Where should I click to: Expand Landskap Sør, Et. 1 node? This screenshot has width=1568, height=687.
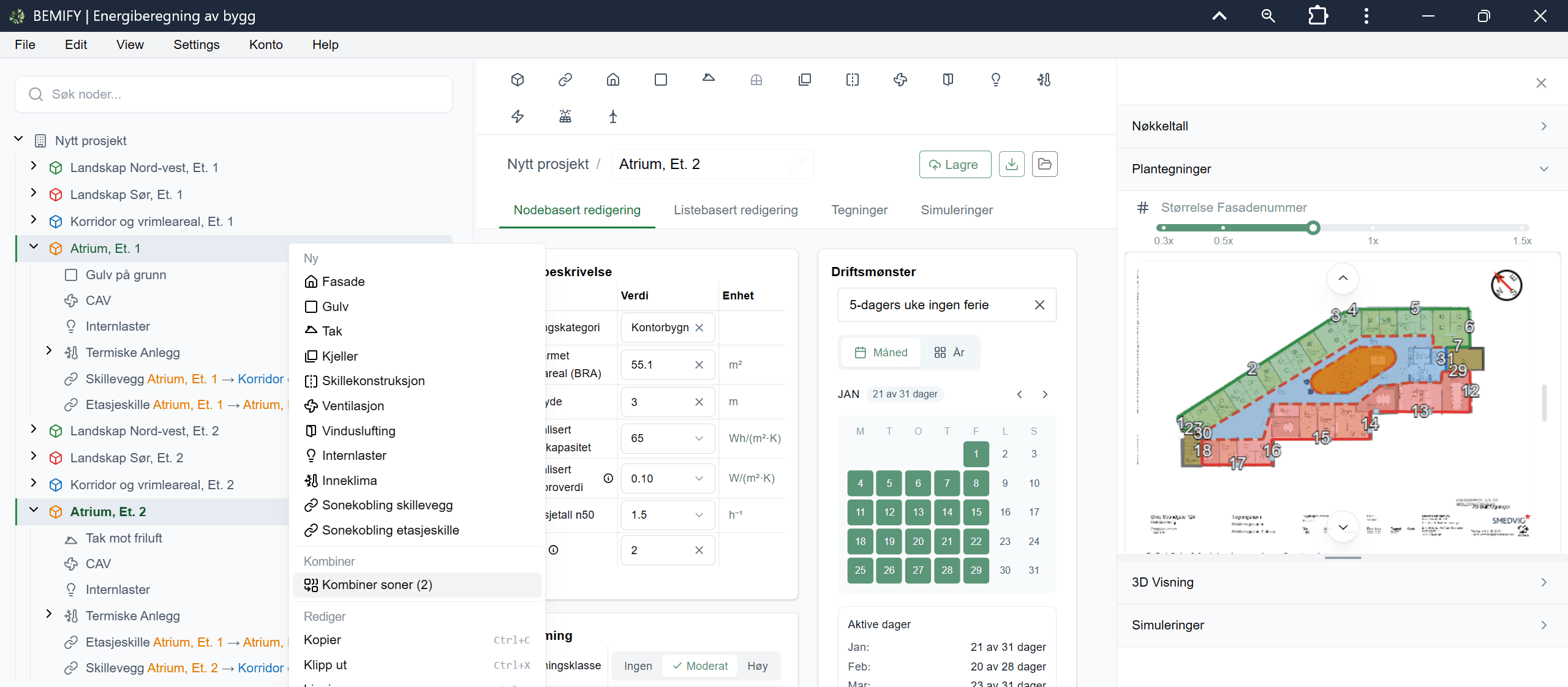tap(34, 193)
